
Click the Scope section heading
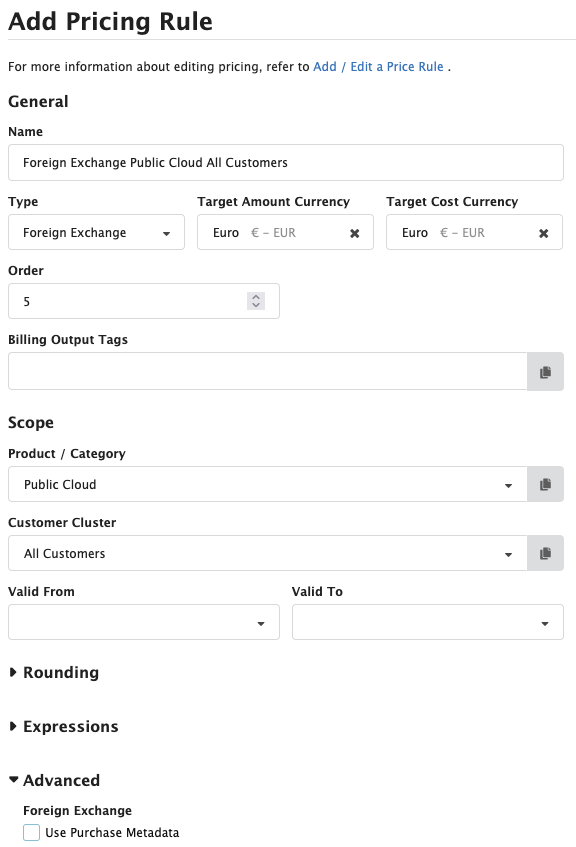[x=31, y=422]
